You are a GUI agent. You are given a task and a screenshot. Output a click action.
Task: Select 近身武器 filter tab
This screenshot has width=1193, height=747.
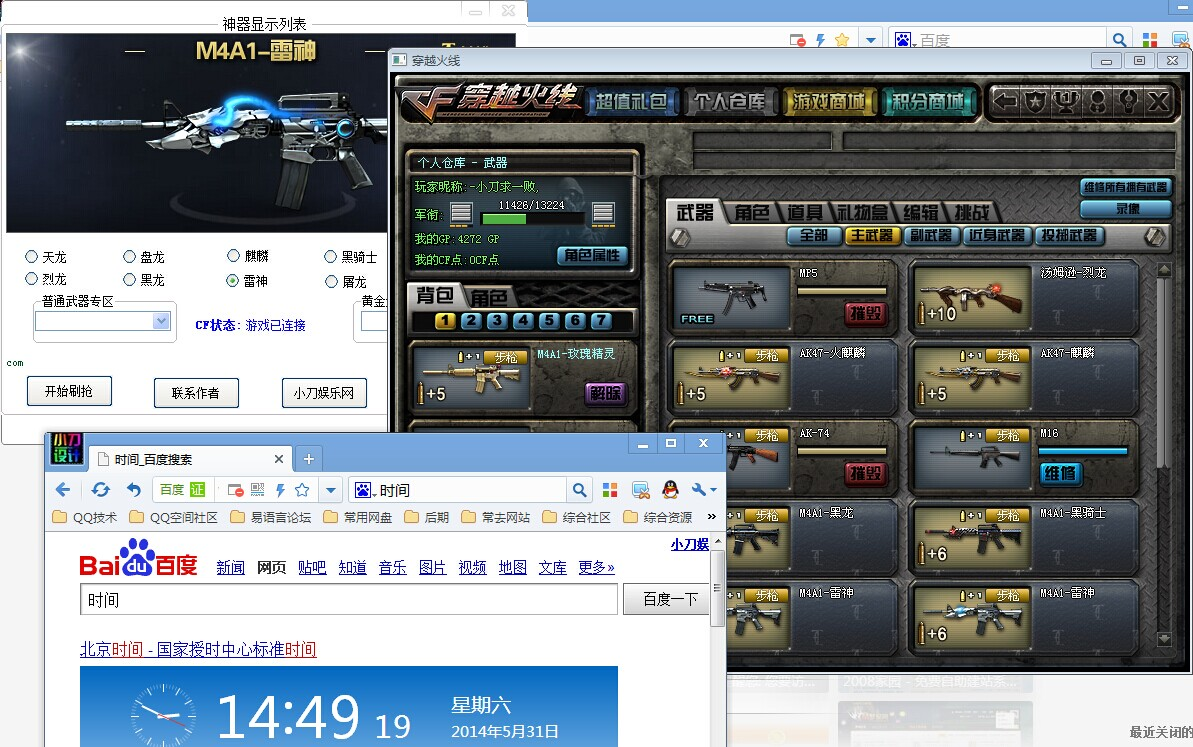(x=996, y=236)
